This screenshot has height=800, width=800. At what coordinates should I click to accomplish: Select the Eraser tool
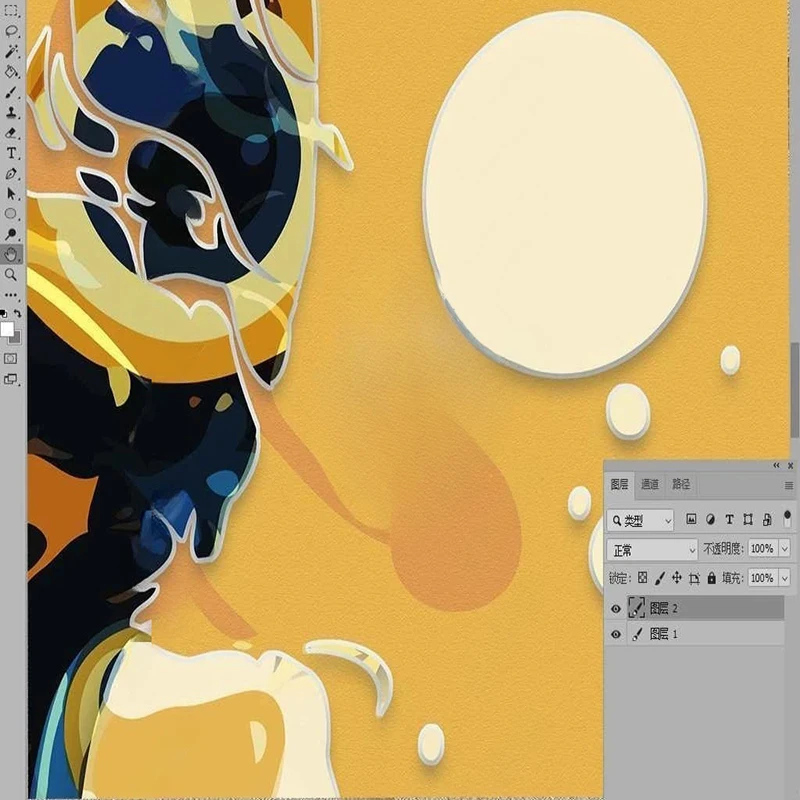click(x=11, y=133)
